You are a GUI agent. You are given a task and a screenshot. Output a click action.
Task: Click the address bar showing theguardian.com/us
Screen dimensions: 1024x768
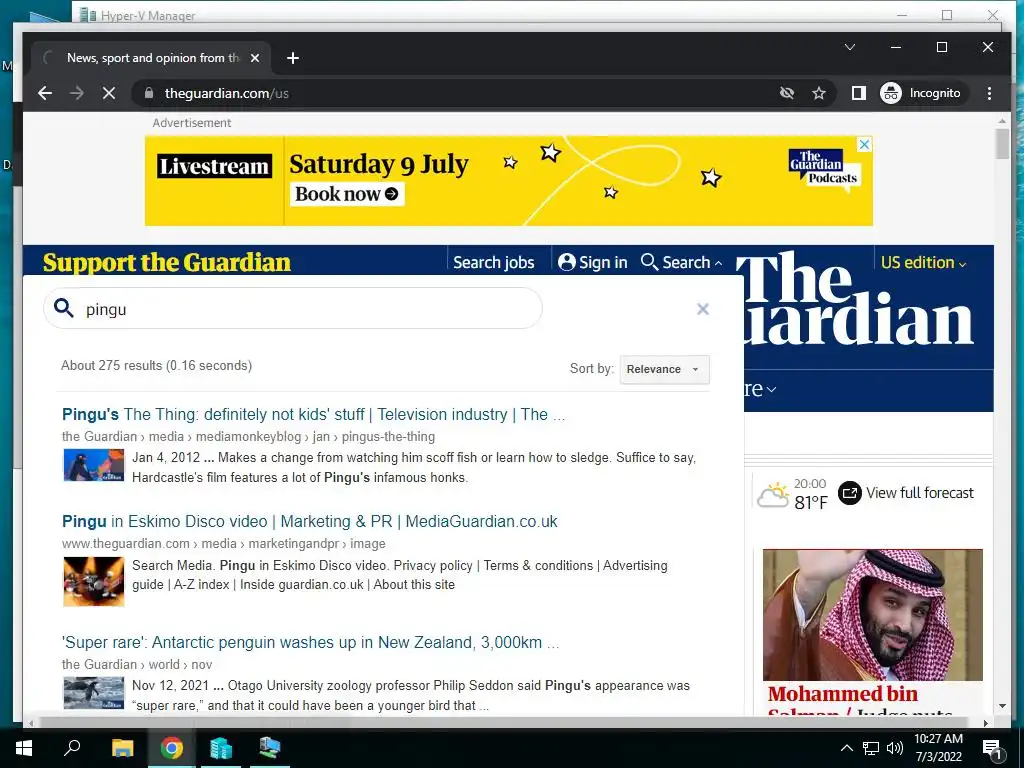457,93
